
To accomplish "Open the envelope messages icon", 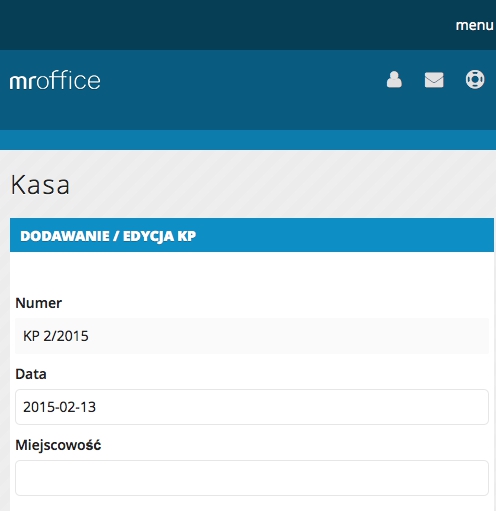I will 434,80.
